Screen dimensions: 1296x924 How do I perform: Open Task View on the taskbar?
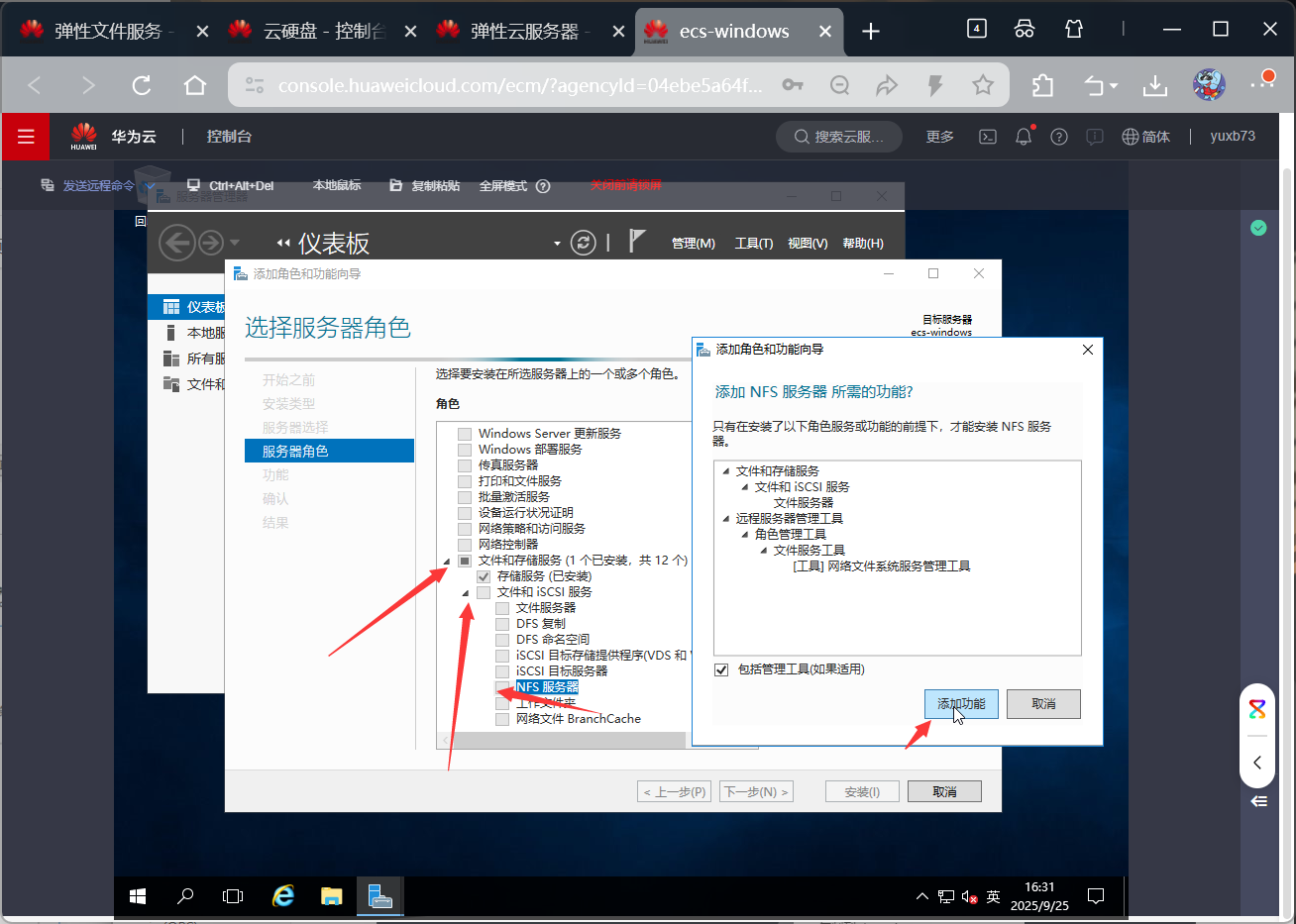click(233, 896)
